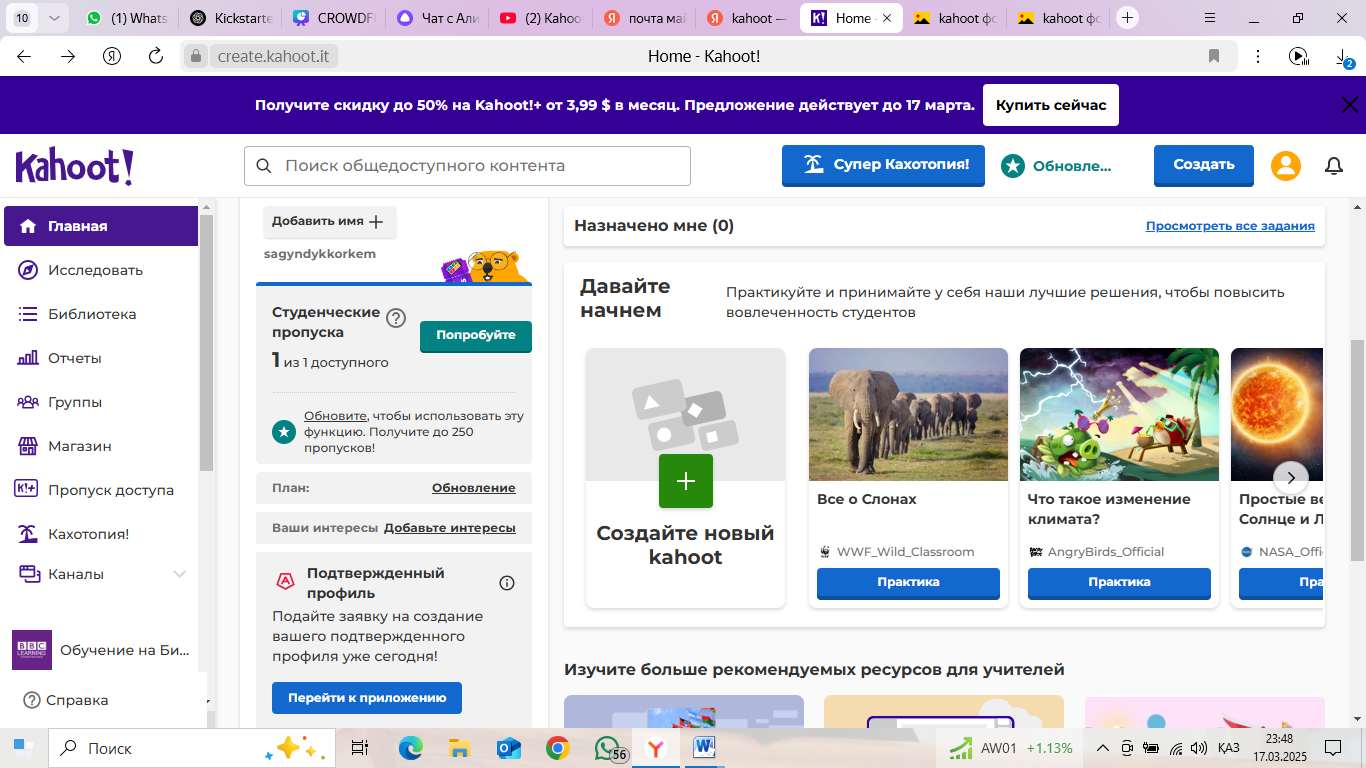Viewport: 1366px width, 768px height.
Task: Click Super Kahootopia button
Action: point(883,165)
